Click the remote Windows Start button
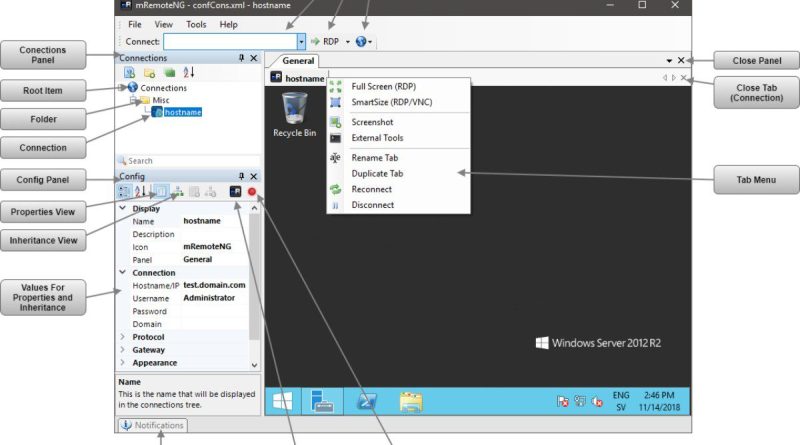Screen dimensions: 800x445 point(283,401)
